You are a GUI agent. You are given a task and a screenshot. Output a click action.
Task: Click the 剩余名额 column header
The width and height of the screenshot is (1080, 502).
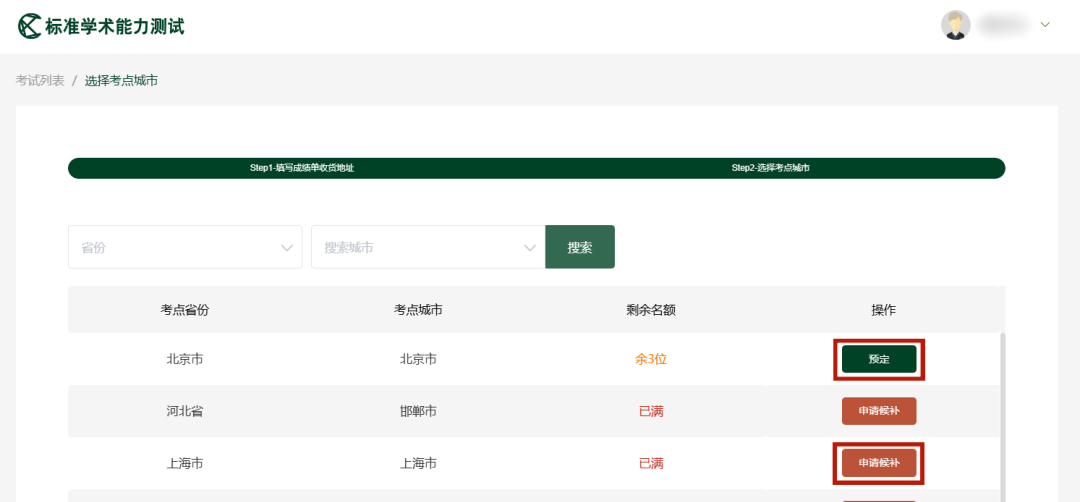click(x=651, y=310)
